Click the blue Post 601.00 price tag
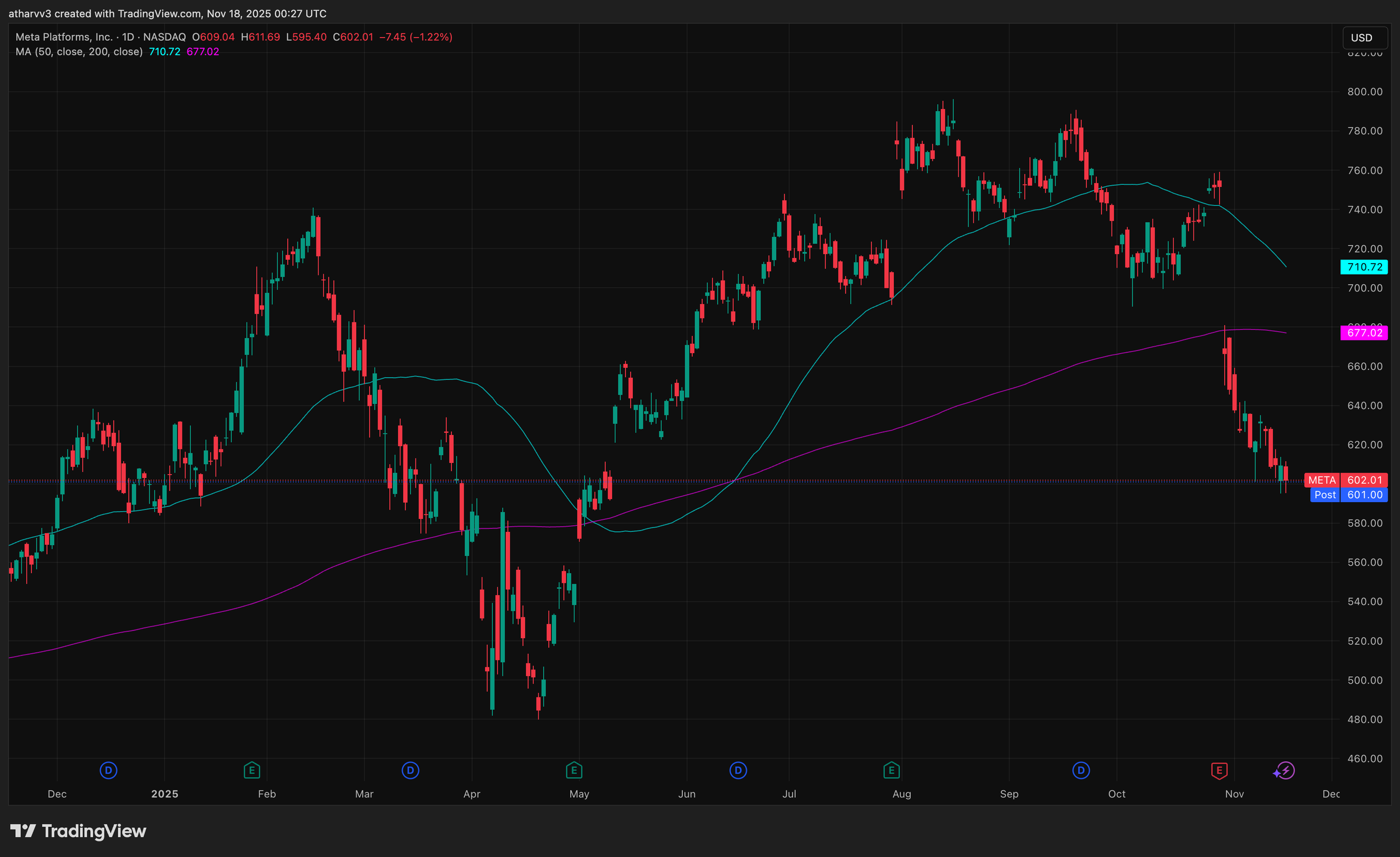This screenshot has height=857, width=1400. click(1349, 495)
